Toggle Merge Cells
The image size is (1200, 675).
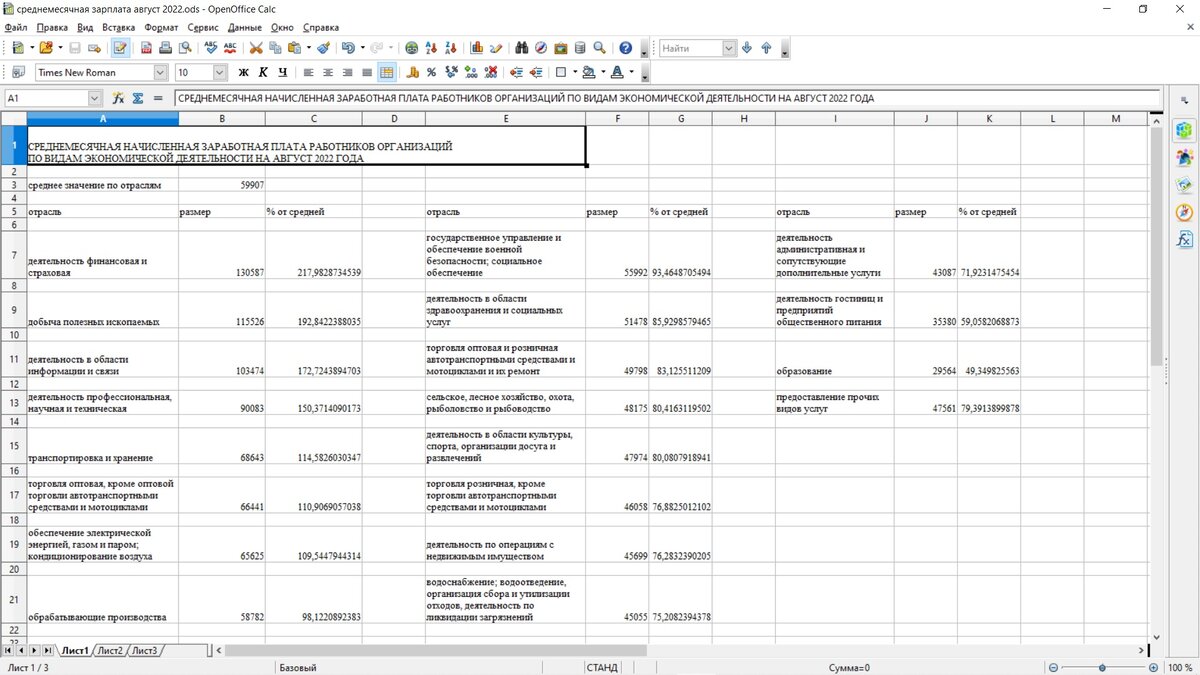coord(386,72)
